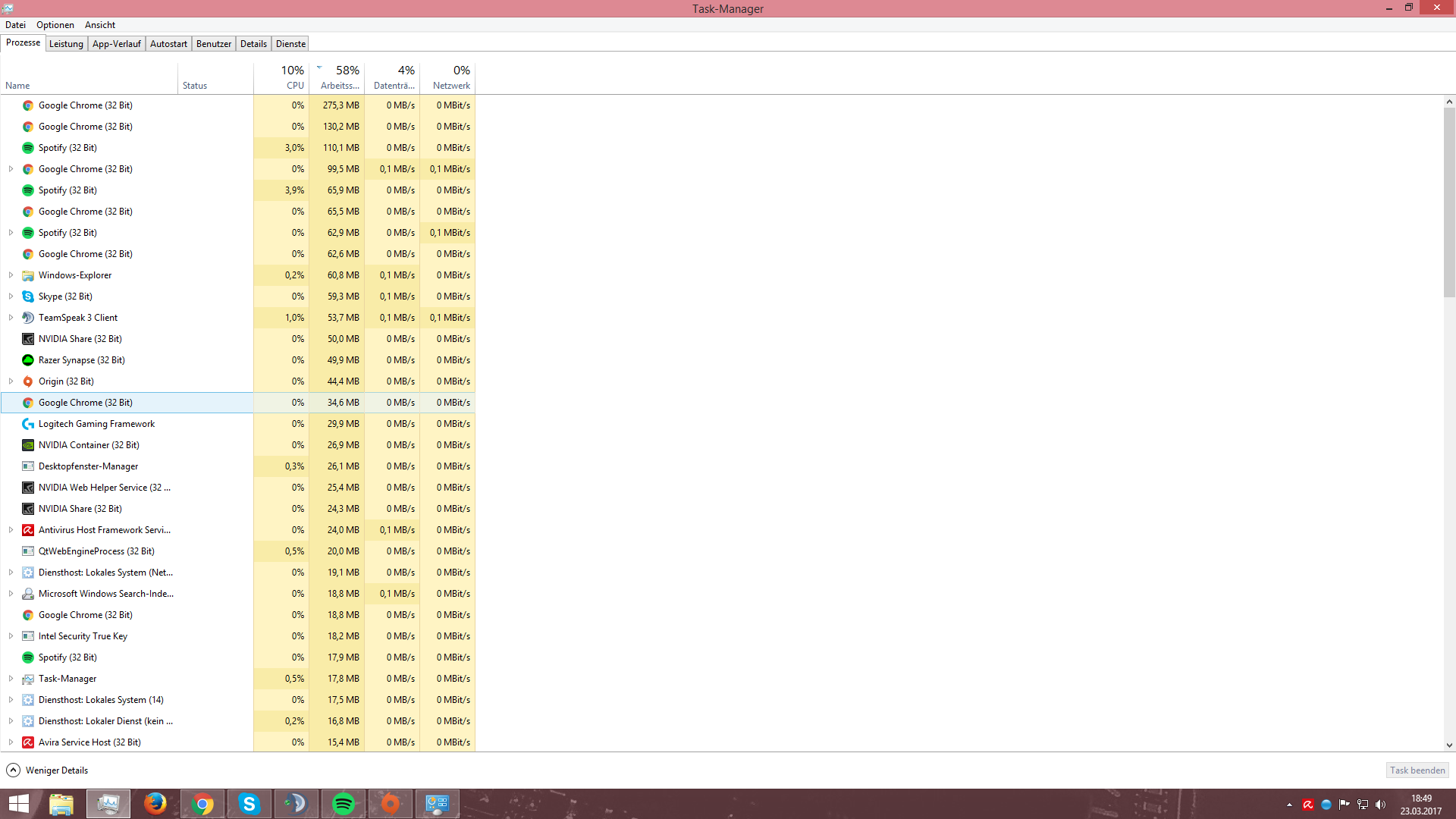Open TeamSpeak from the taskbar
1456x819 pixels.
point(297,804)
